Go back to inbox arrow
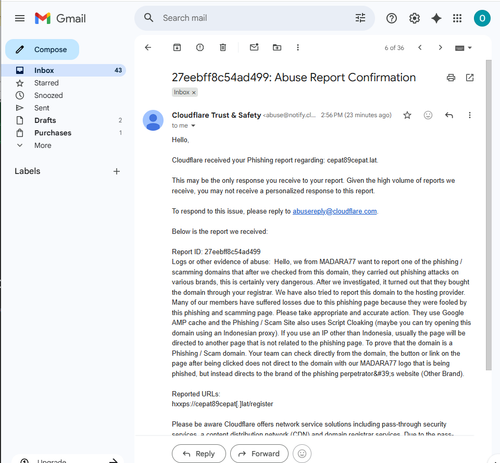Screen dimensions: 500x463 click(148, 47)
